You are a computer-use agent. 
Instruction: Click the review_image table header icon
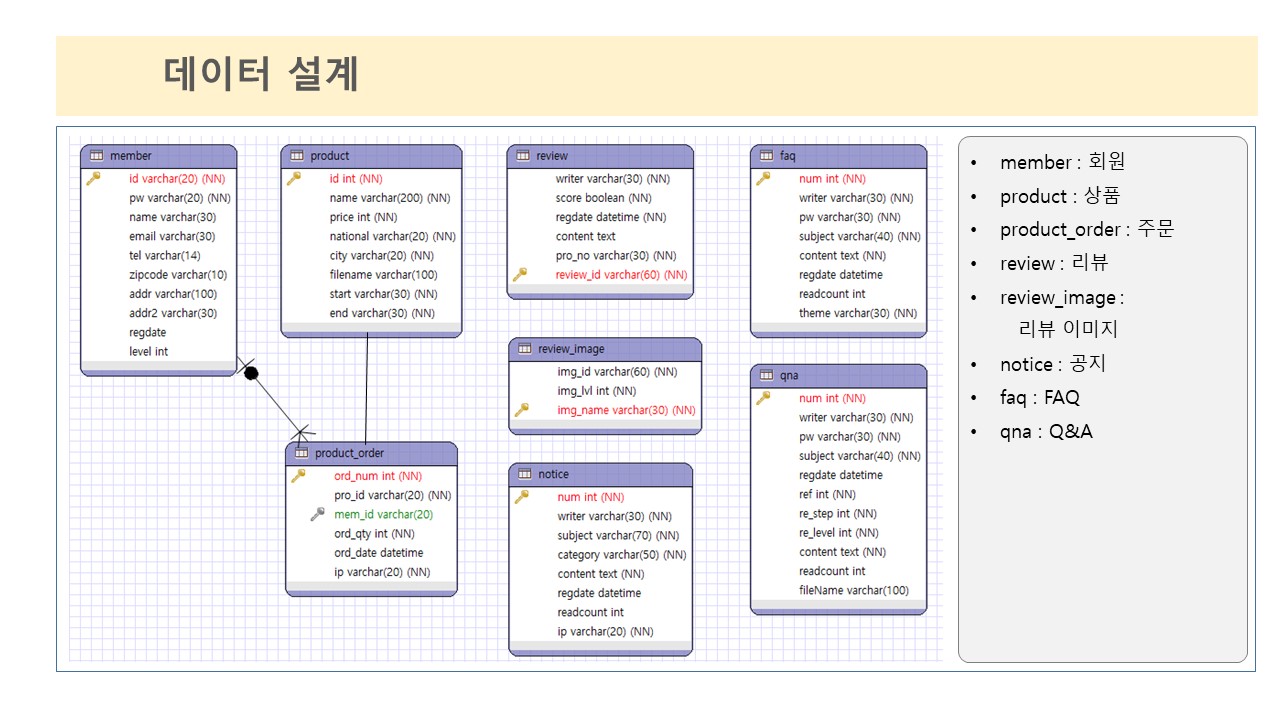tap(525, 349)
